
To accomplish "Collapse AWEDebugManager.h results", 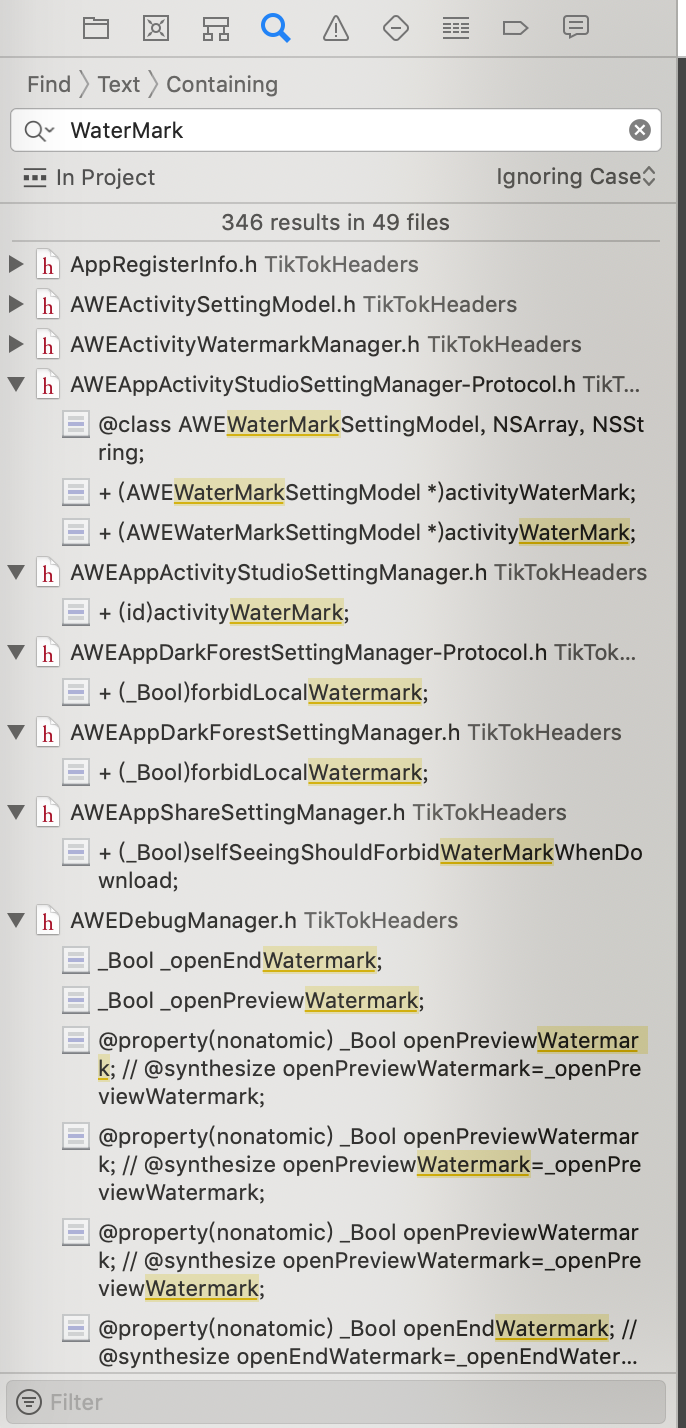I will (15, 920).
